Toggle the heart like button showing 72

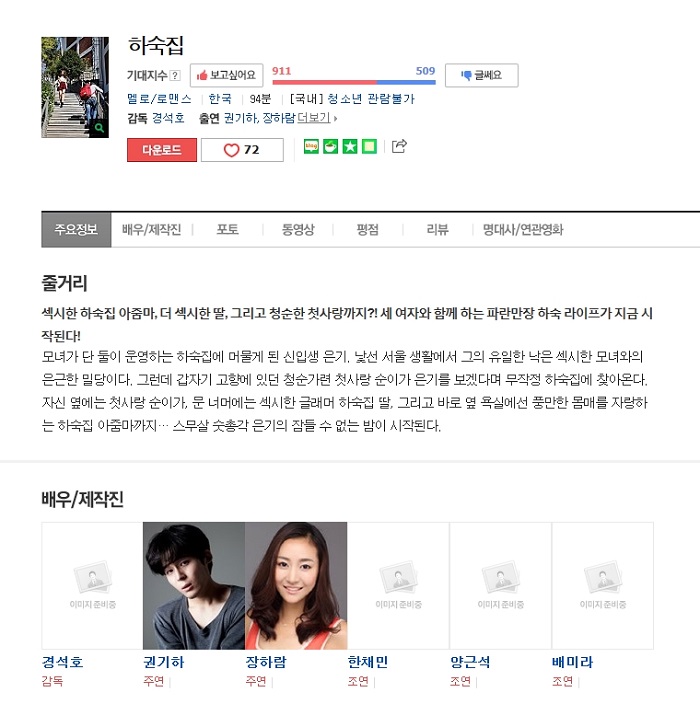click(x=242, y=150)
